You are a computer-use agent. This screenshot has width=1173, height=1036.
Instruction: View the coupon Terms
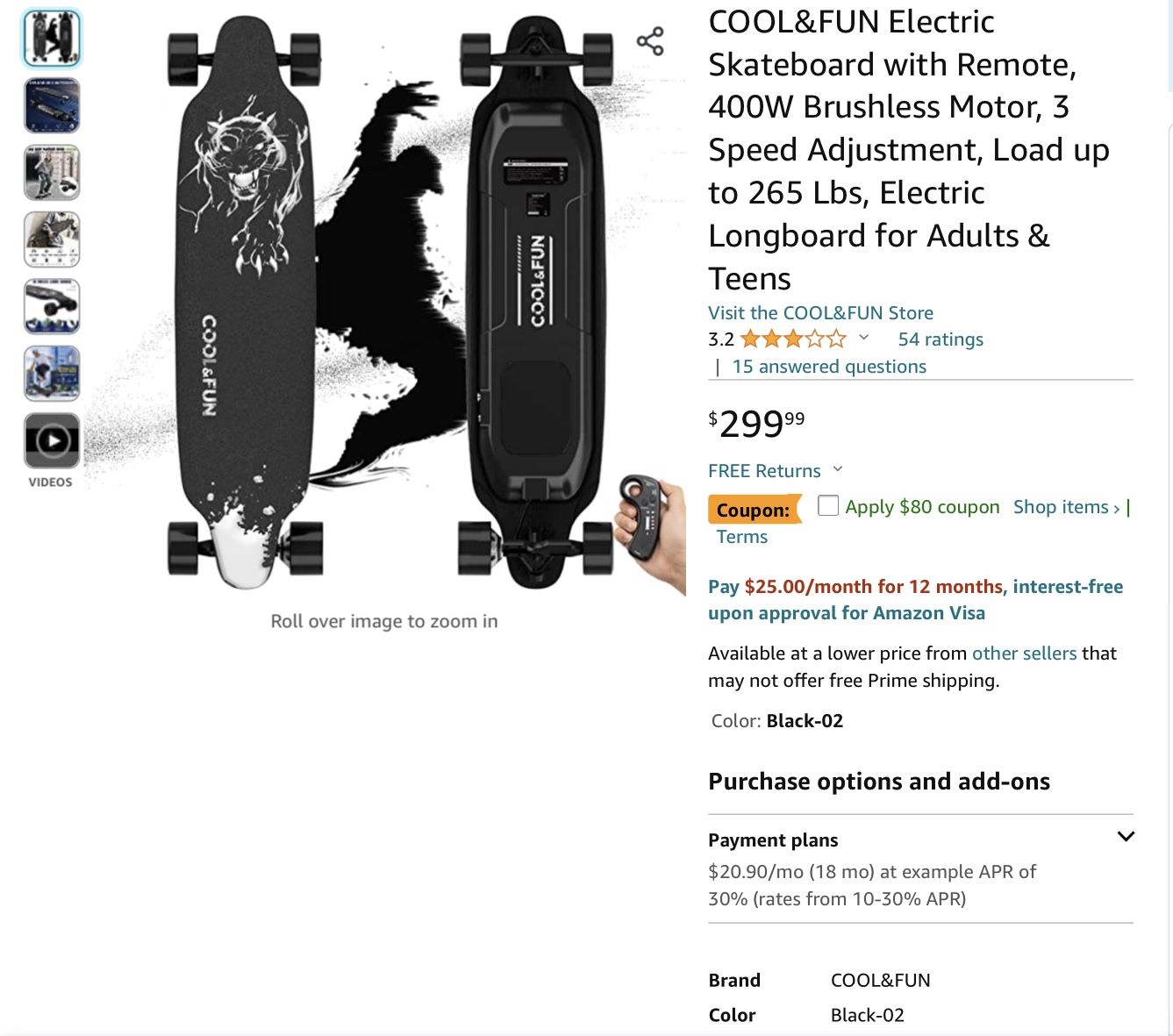coord(741,536)
